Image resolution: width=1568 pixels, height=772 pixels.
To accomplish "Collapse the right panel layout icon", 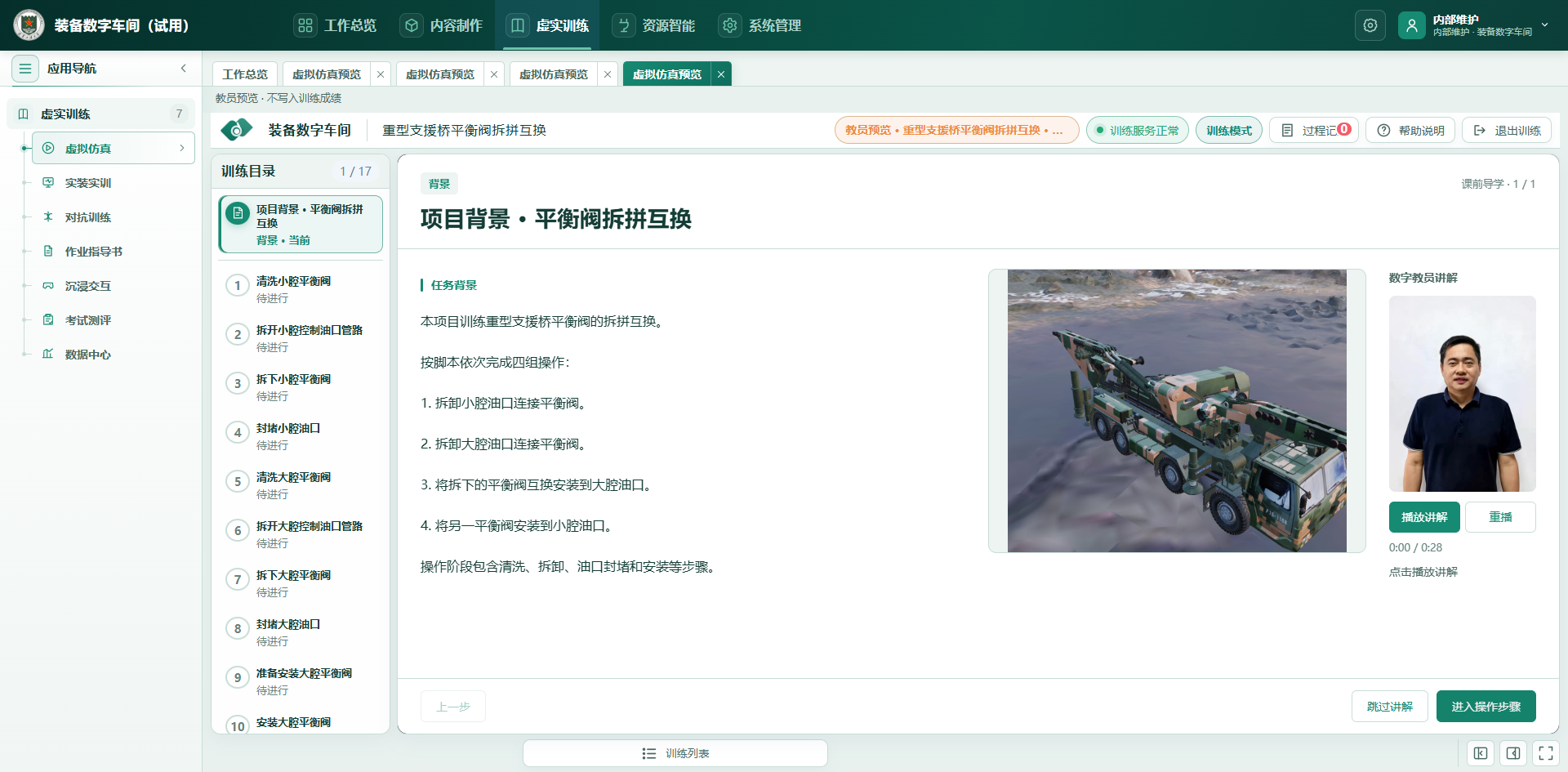I will point(1512,753).
